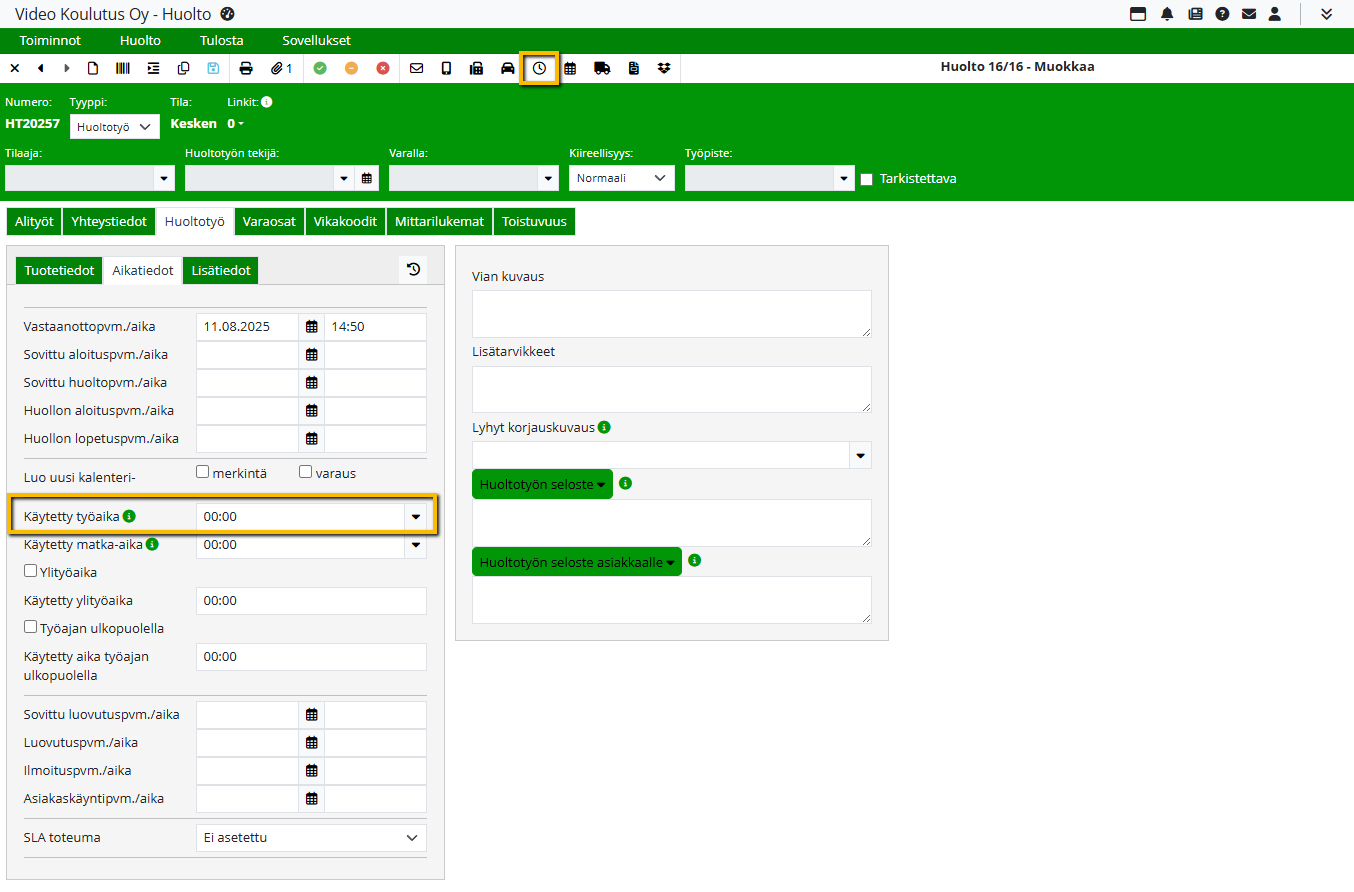Check the calendar 'merkintä' checkbox
1354x892 pixels.
pos(203,472)
